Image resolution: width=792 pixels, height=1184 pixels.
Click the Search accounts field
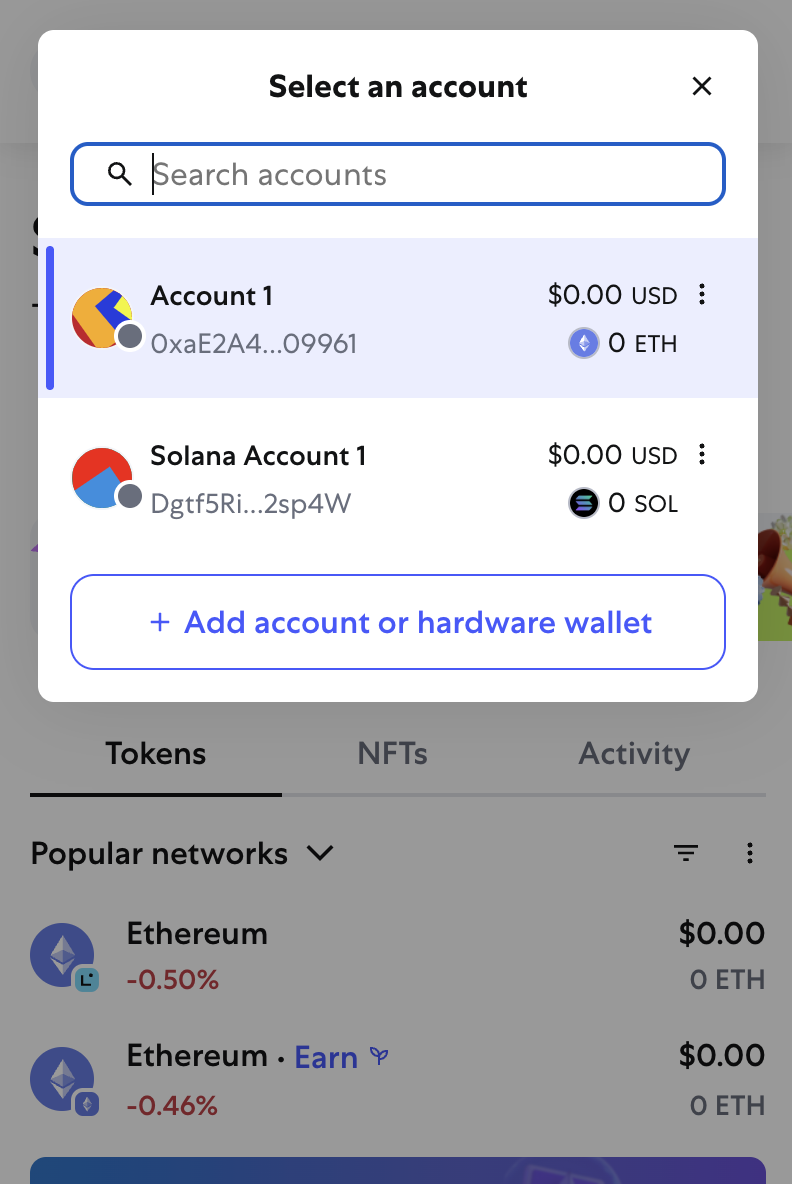tap(398, 174)
